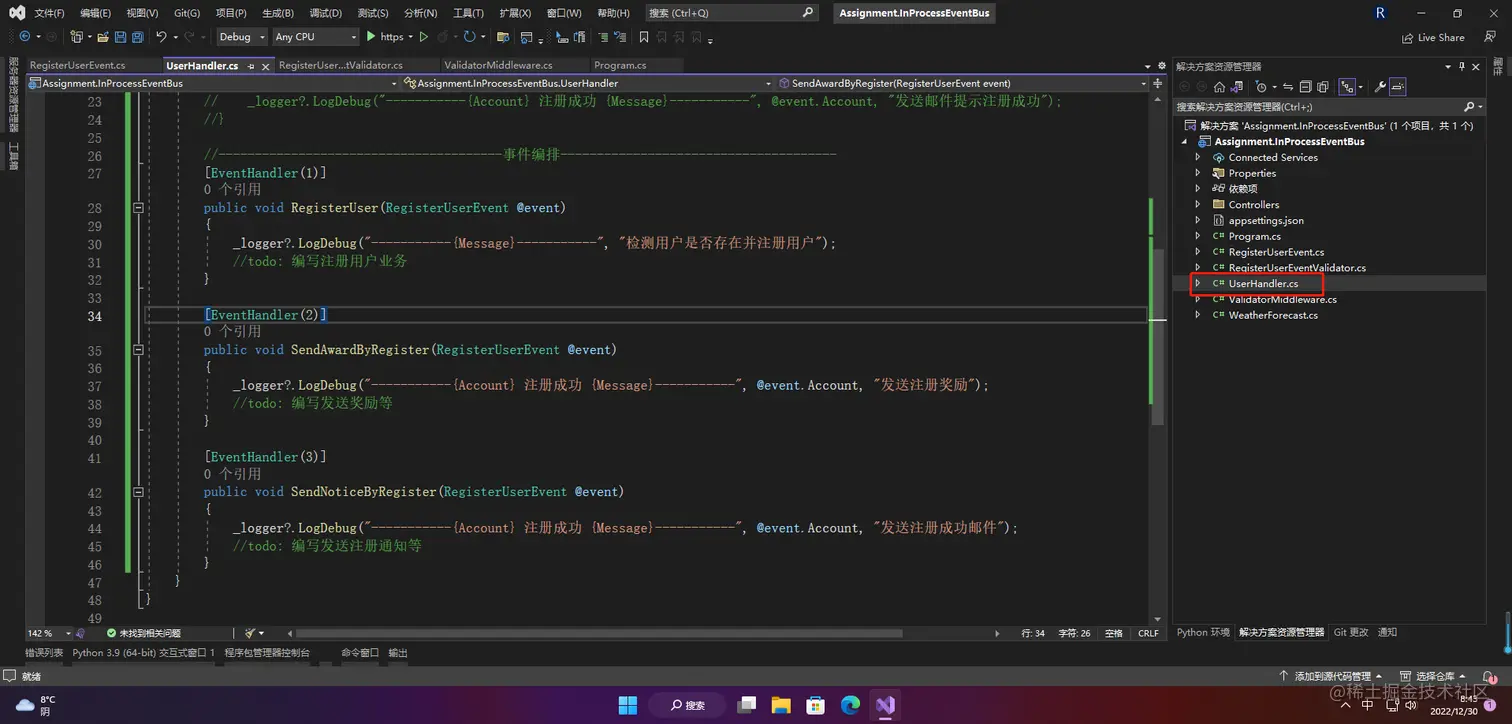
Task: Click the Visual Studio icon in taskbar
Action: 885,705
